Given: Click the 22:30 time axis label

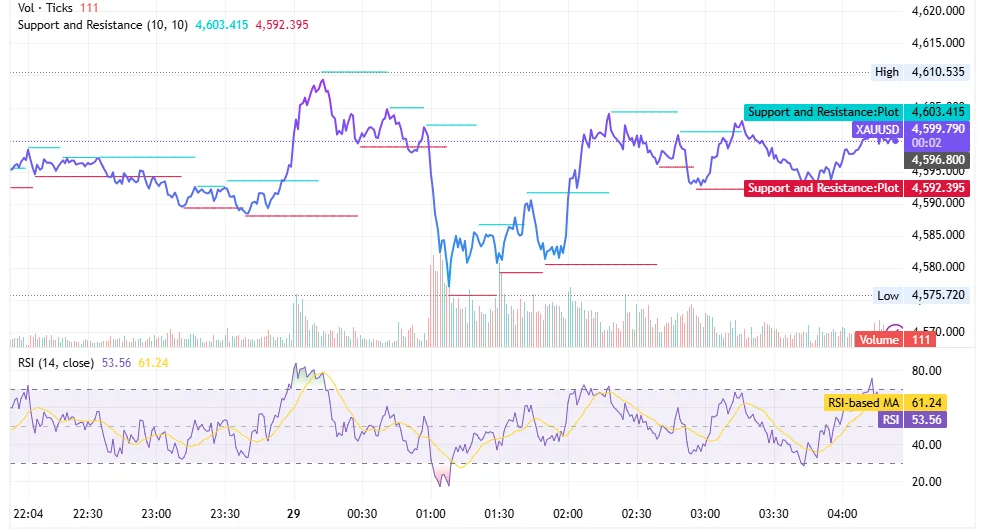Looking at the screenshot, I should (x=87, y=513).
